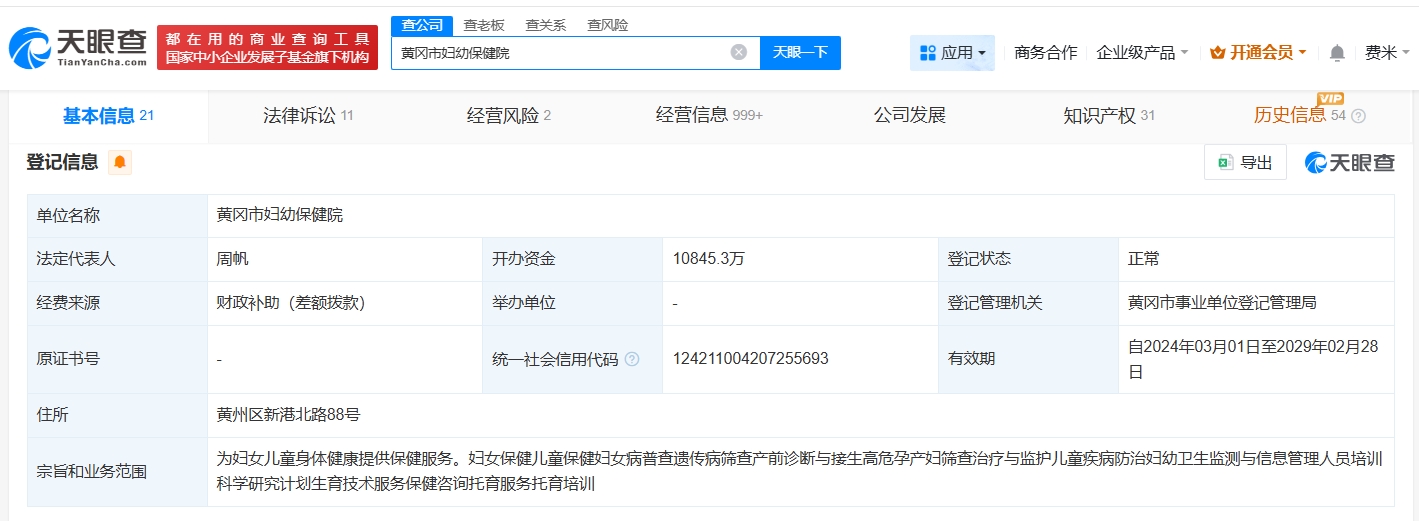Click the help icon next to 历史信息
This screenshot has height=521, width=1419.
tap(1358, 116)
